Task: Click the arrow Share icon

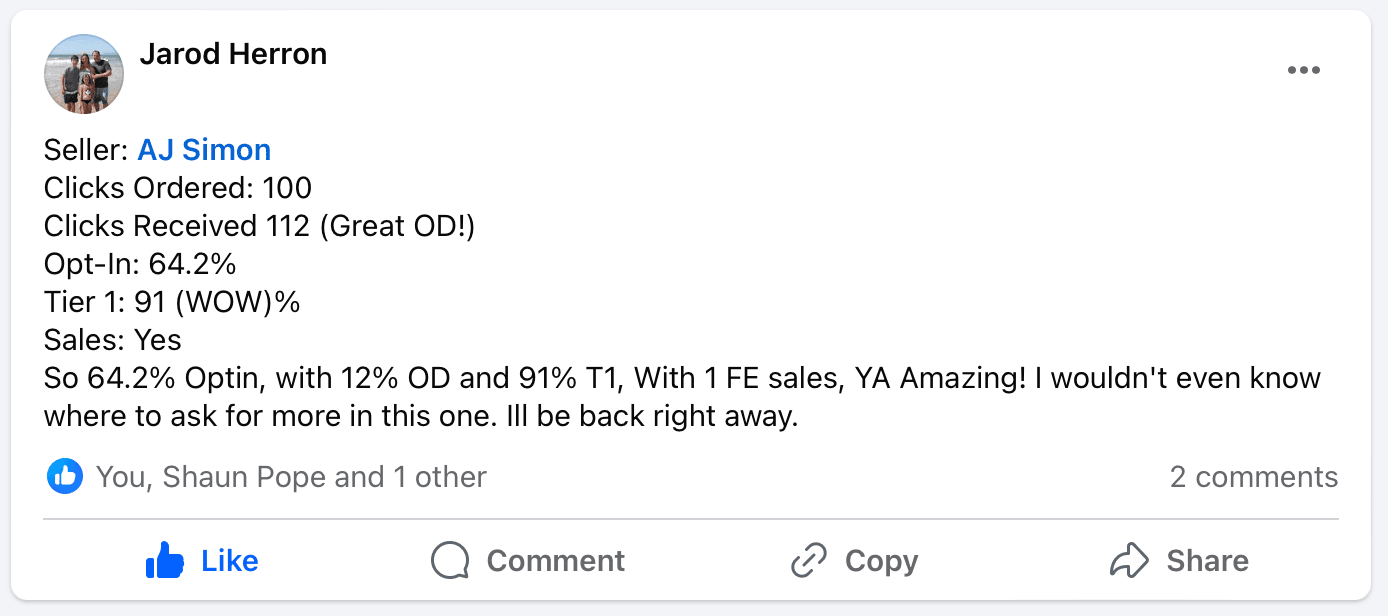Action: (1130, 561)
